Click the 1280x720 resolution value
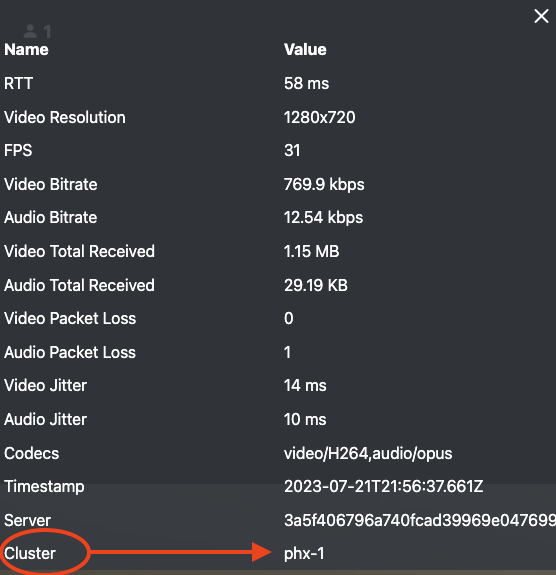The width and height of the screenshot is (556, 575). 319,117
